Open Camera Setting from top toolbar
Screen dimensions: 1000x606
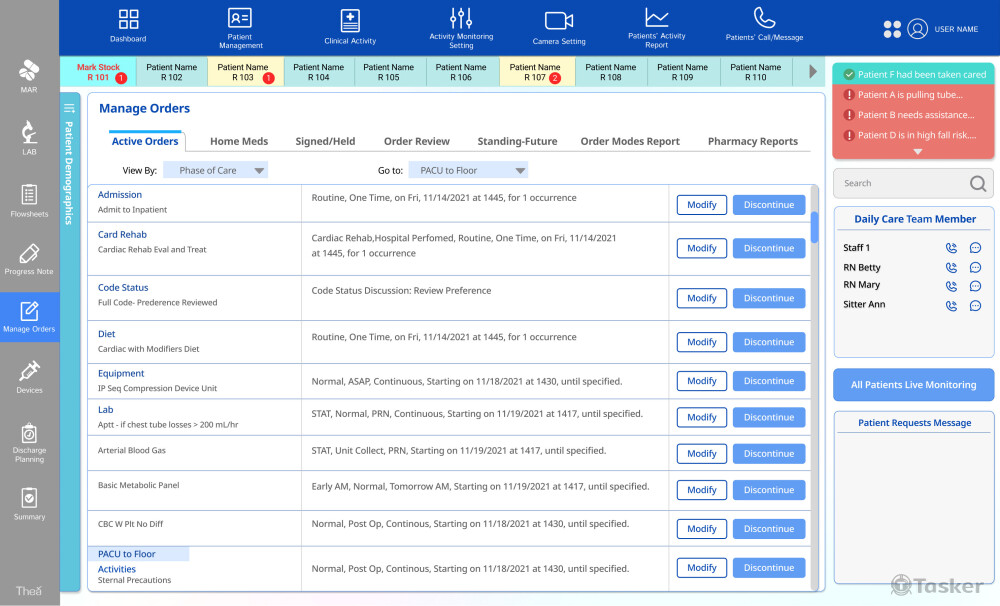pyautogui.click(x=559, y=21)
